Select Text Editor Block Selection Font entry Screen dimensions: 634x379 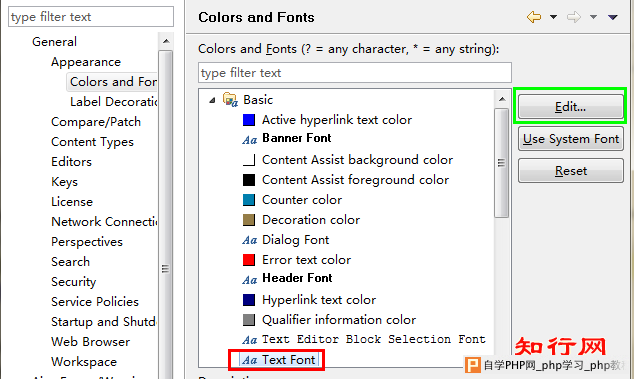pos(374,339)
